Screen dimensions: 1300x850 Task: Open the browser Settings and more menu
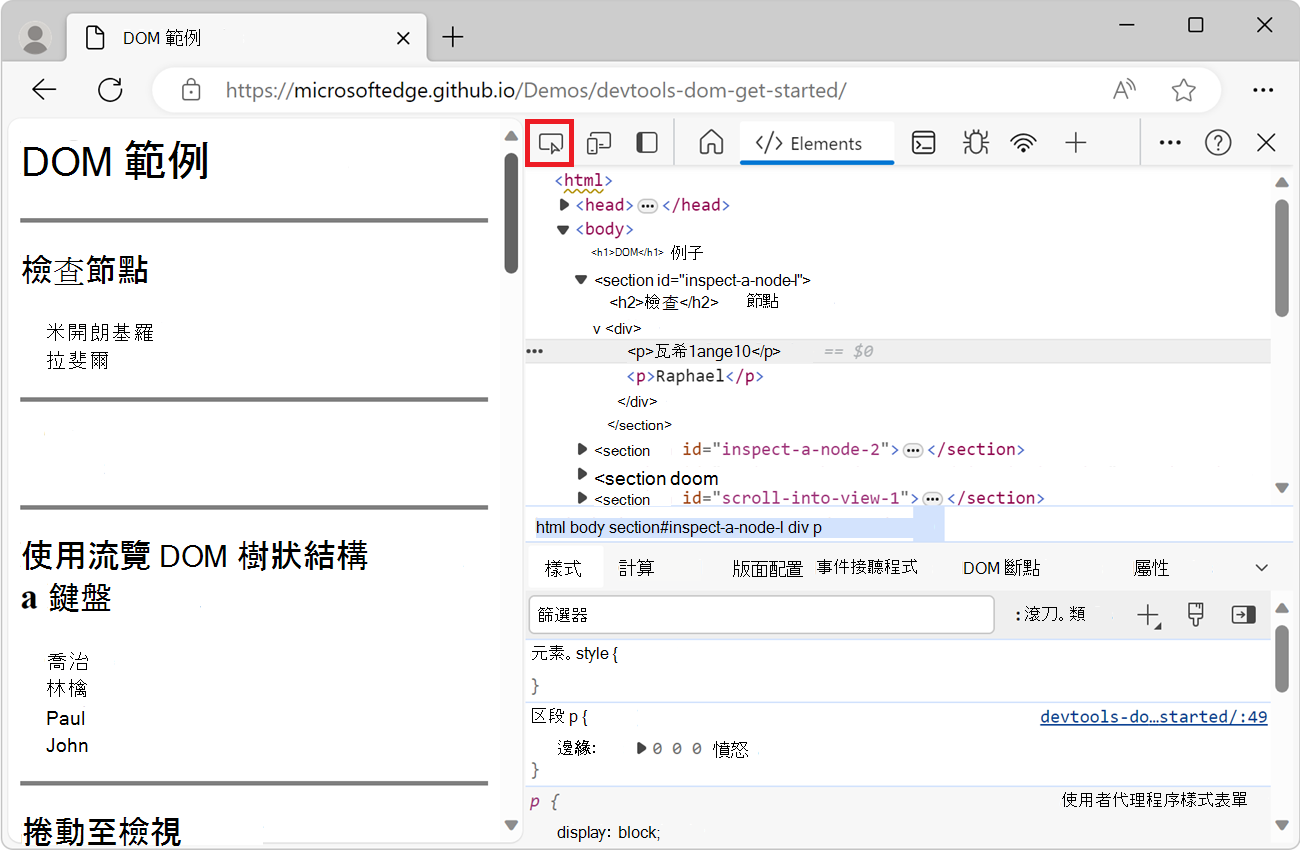tap(1263, 90)
